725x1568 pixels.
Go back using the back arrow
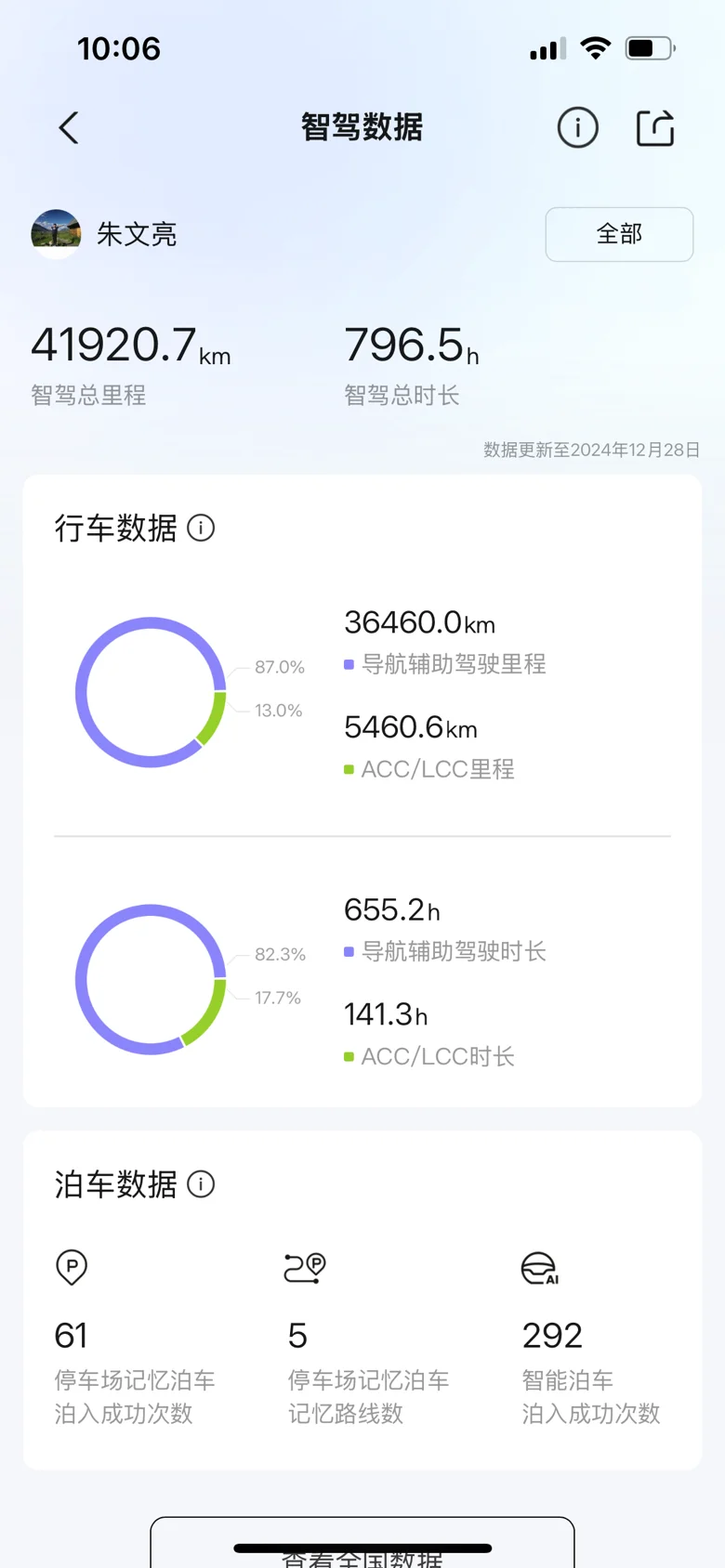(69, 128)
